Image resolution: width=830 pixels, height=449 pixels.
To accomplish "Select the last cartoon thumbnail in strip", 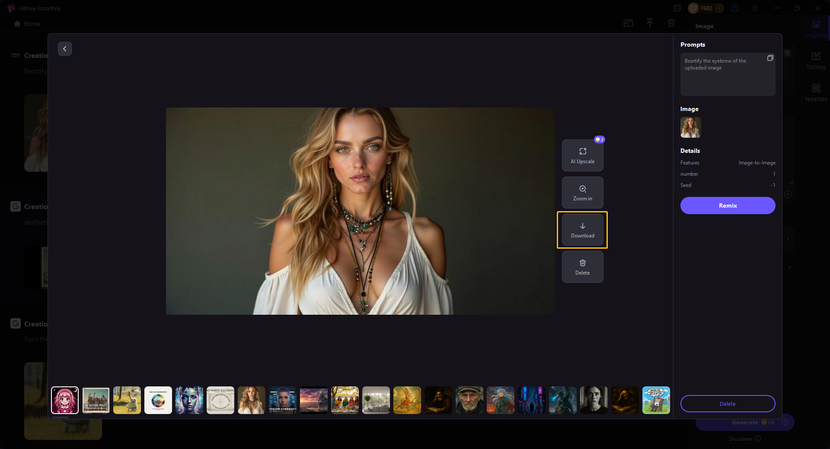I will 656,400.
